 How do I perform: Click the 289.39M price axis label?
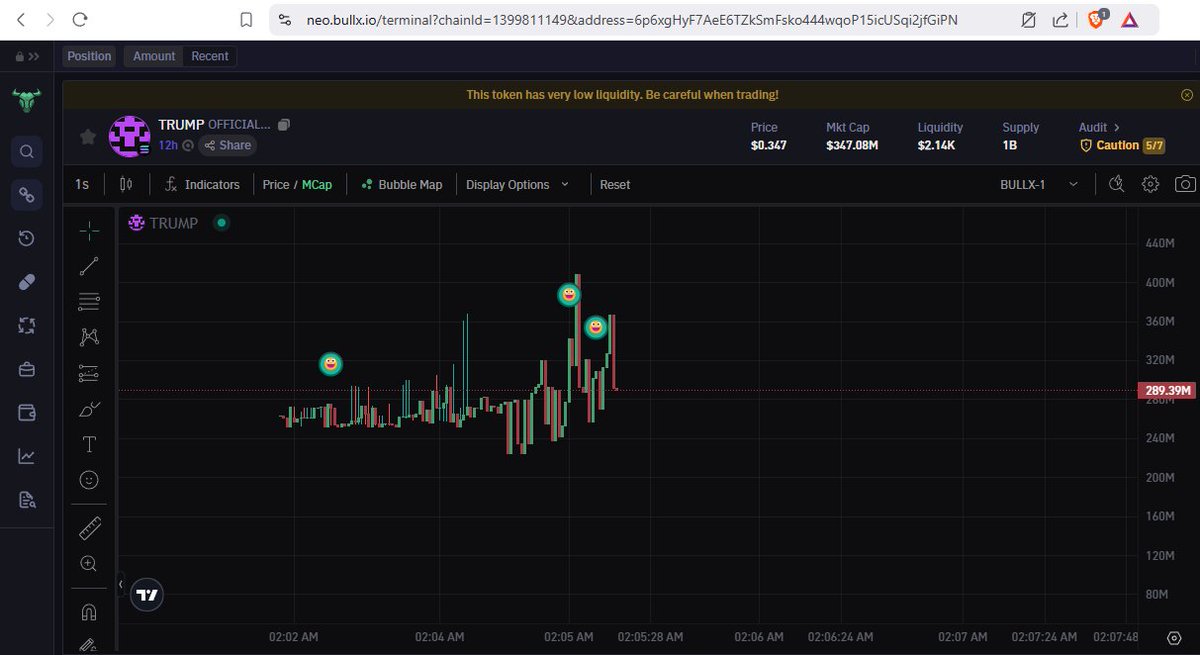[x=1166, y=390]
